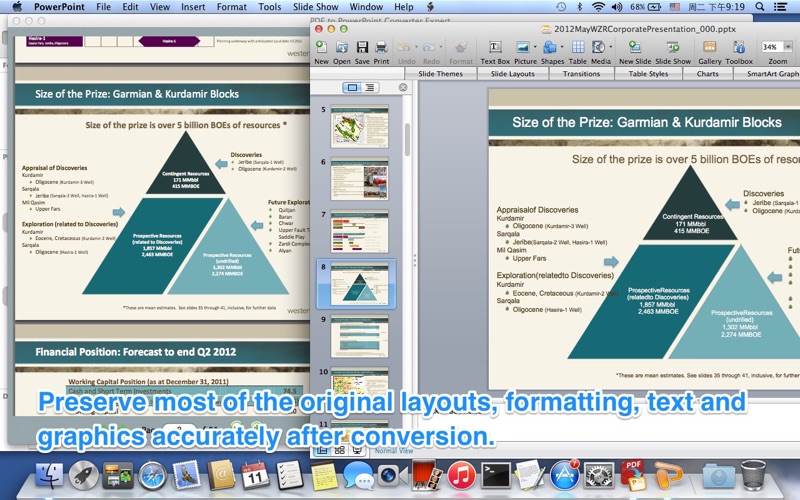Open System Preferences from the Dock
This screenshot has height=500, width=800.
598,476
